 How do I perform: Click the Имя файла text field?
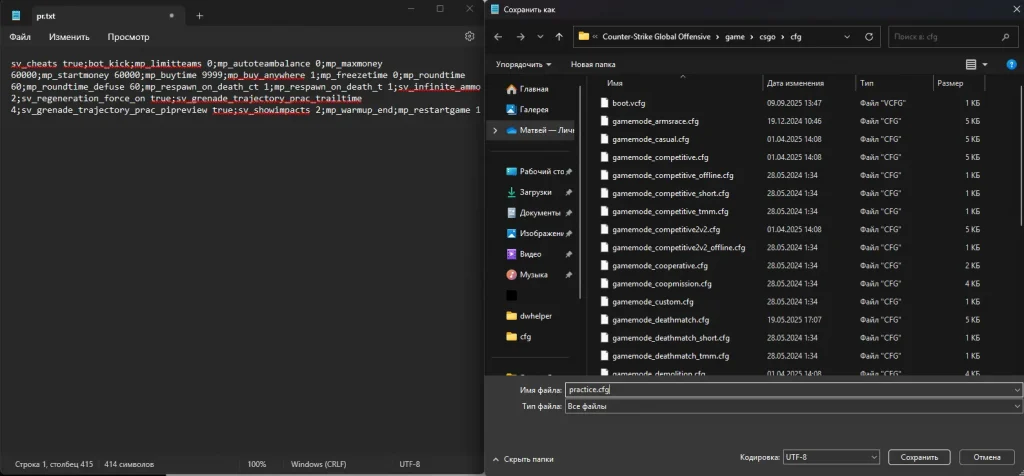[x=790, y=389]
